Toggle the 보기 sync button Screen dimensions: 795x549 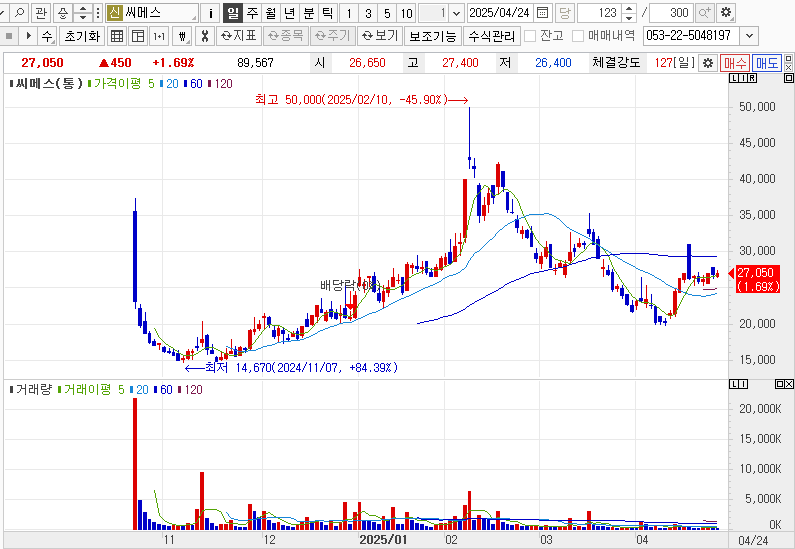point(380,36)
